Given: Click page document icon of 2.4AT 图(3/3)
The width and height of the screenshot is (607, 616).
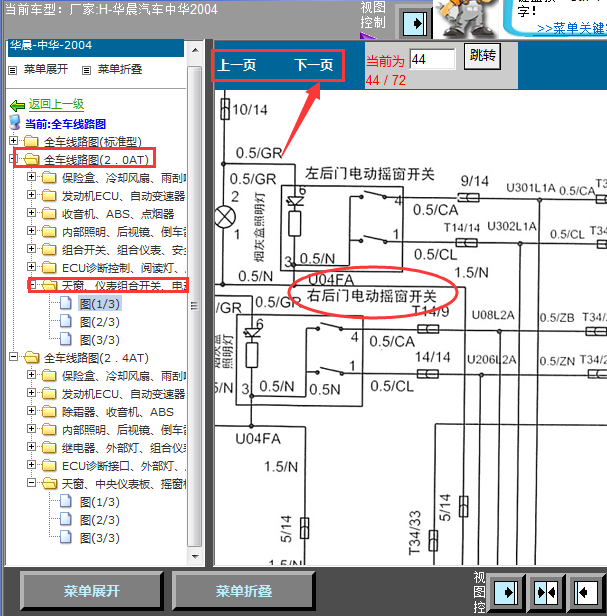Looking at the screenshot, I should 66,538.
